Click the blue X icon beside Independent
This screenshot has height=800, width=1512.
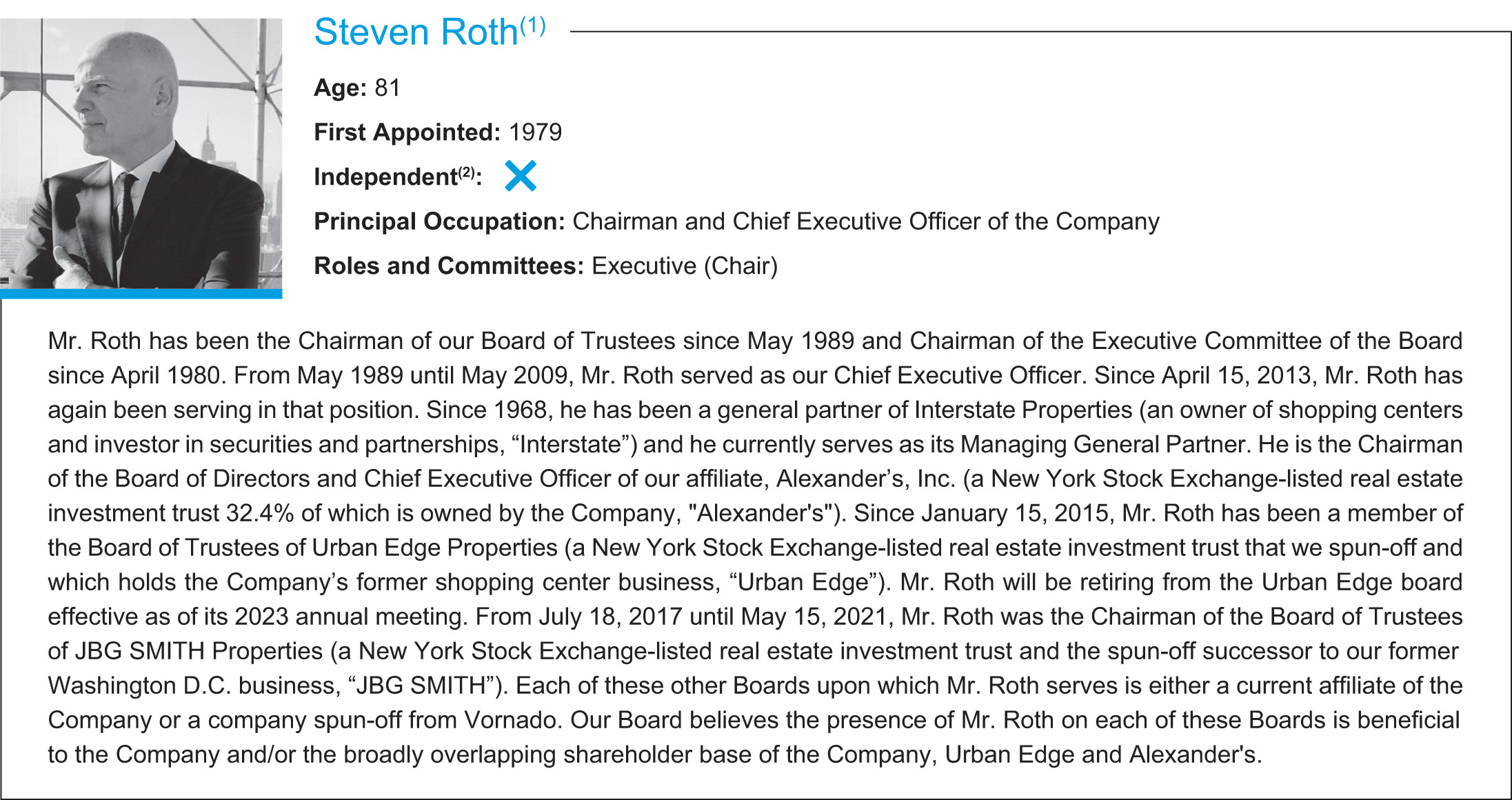520,176
